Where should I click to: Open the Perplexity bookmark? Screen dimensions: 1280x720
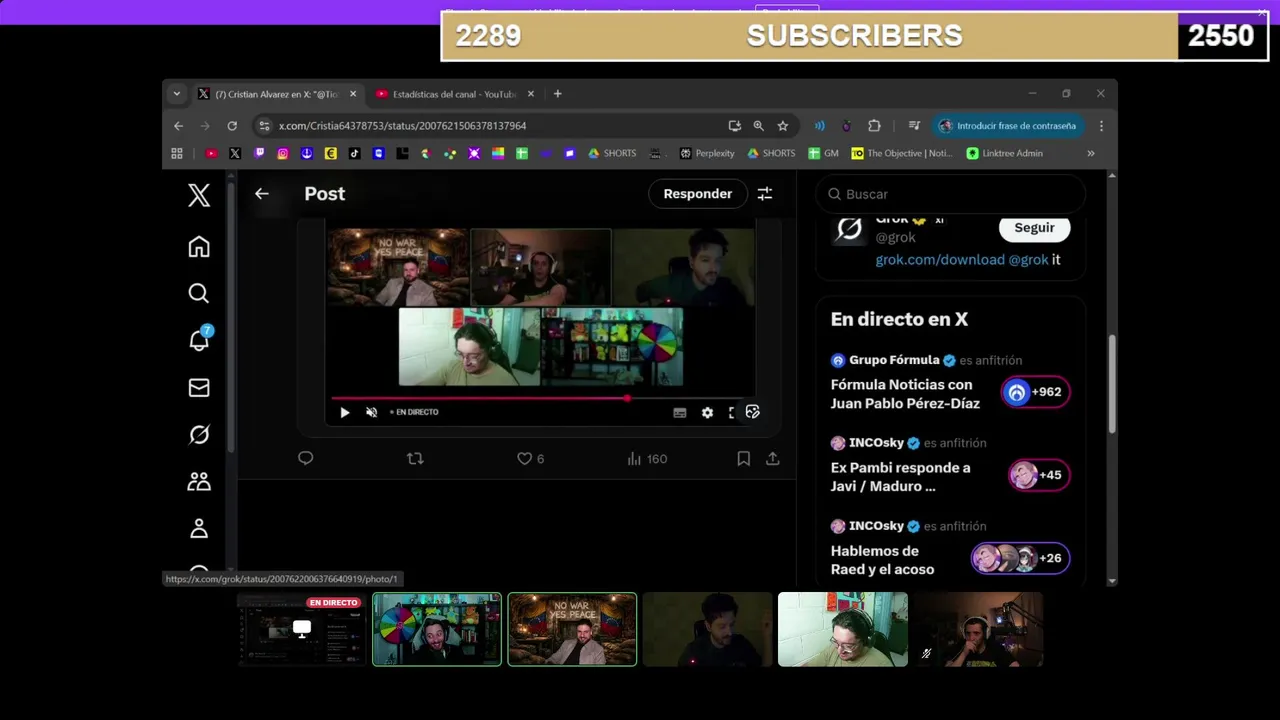[x=707, y=153]
